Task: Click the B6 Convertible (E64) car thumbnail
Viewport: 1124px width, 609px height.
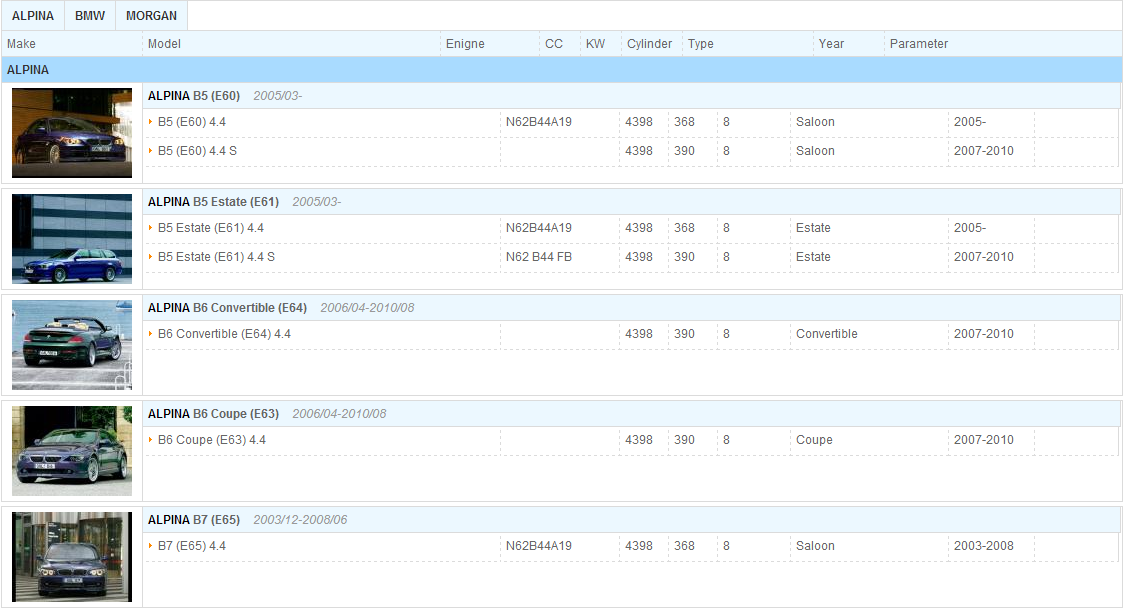Action: point(72,345)
